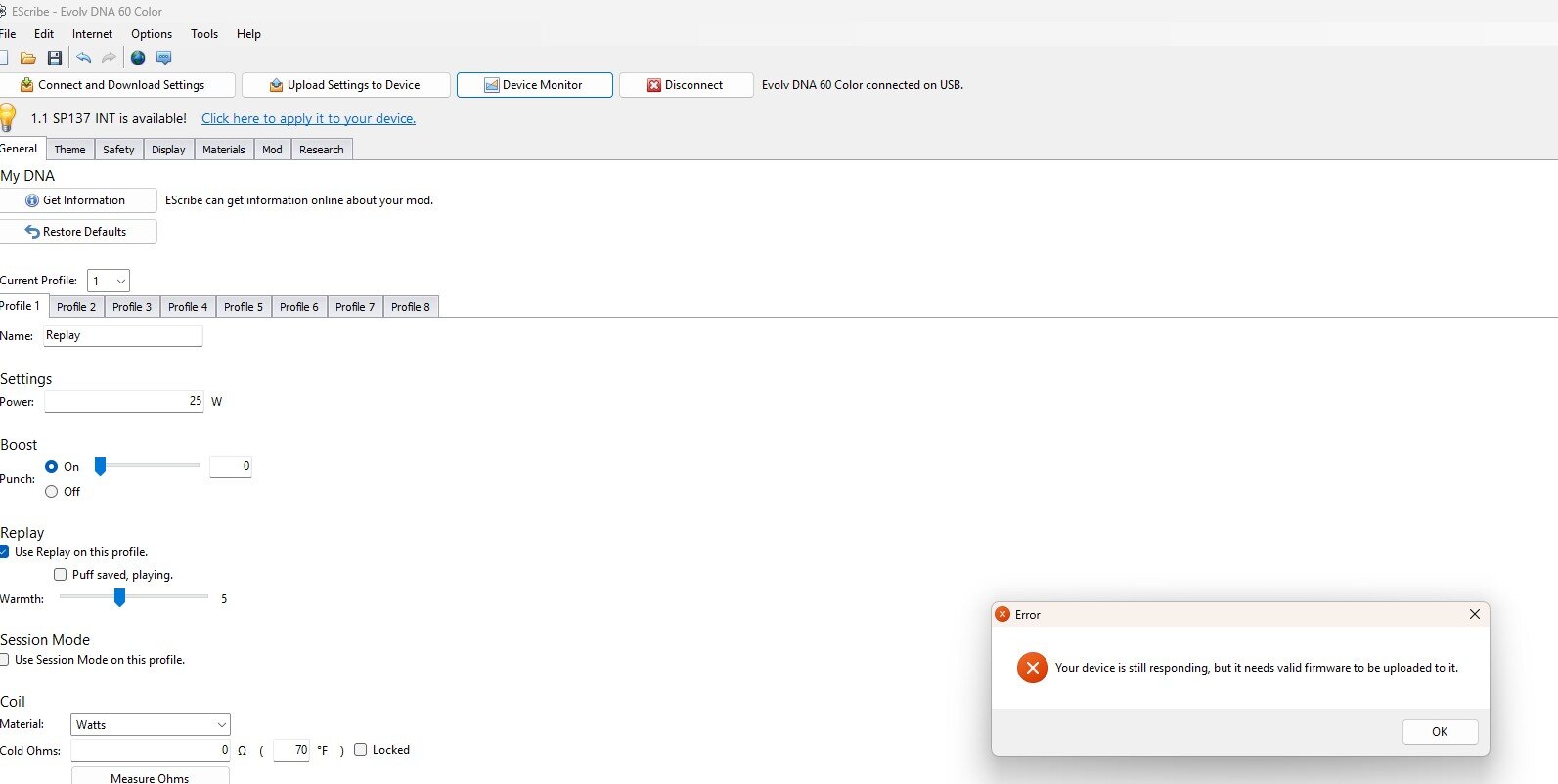Select the Profile 5 tab
Viewport: 1558px width, 784px height.
[x=244, y=307]
